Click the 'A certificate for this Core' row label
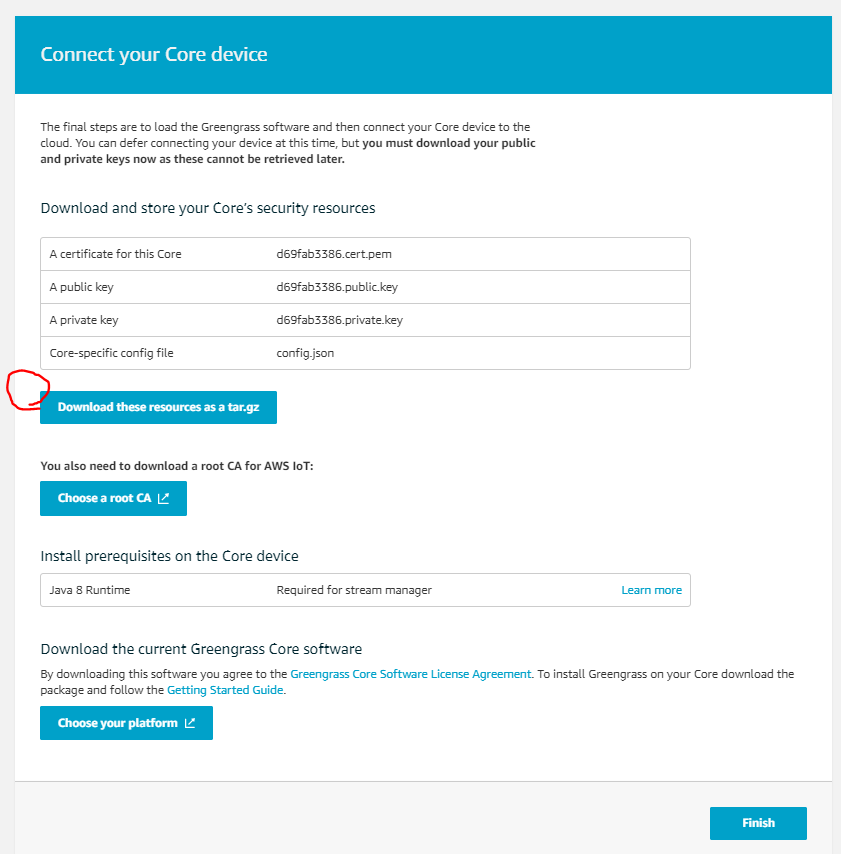Image resolution: width=841 pixels, height=854 pixels. (115, 254)
